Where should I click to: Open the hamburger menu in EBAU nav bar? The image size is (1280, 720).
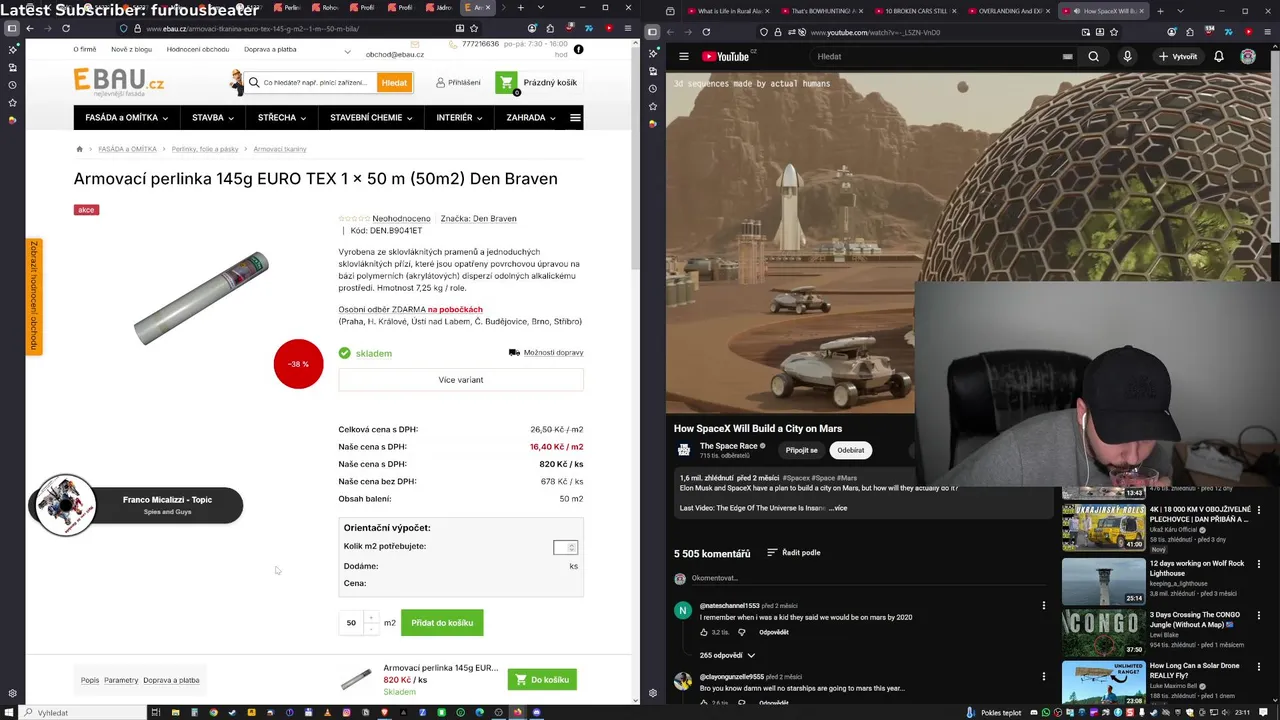(575, 118)
